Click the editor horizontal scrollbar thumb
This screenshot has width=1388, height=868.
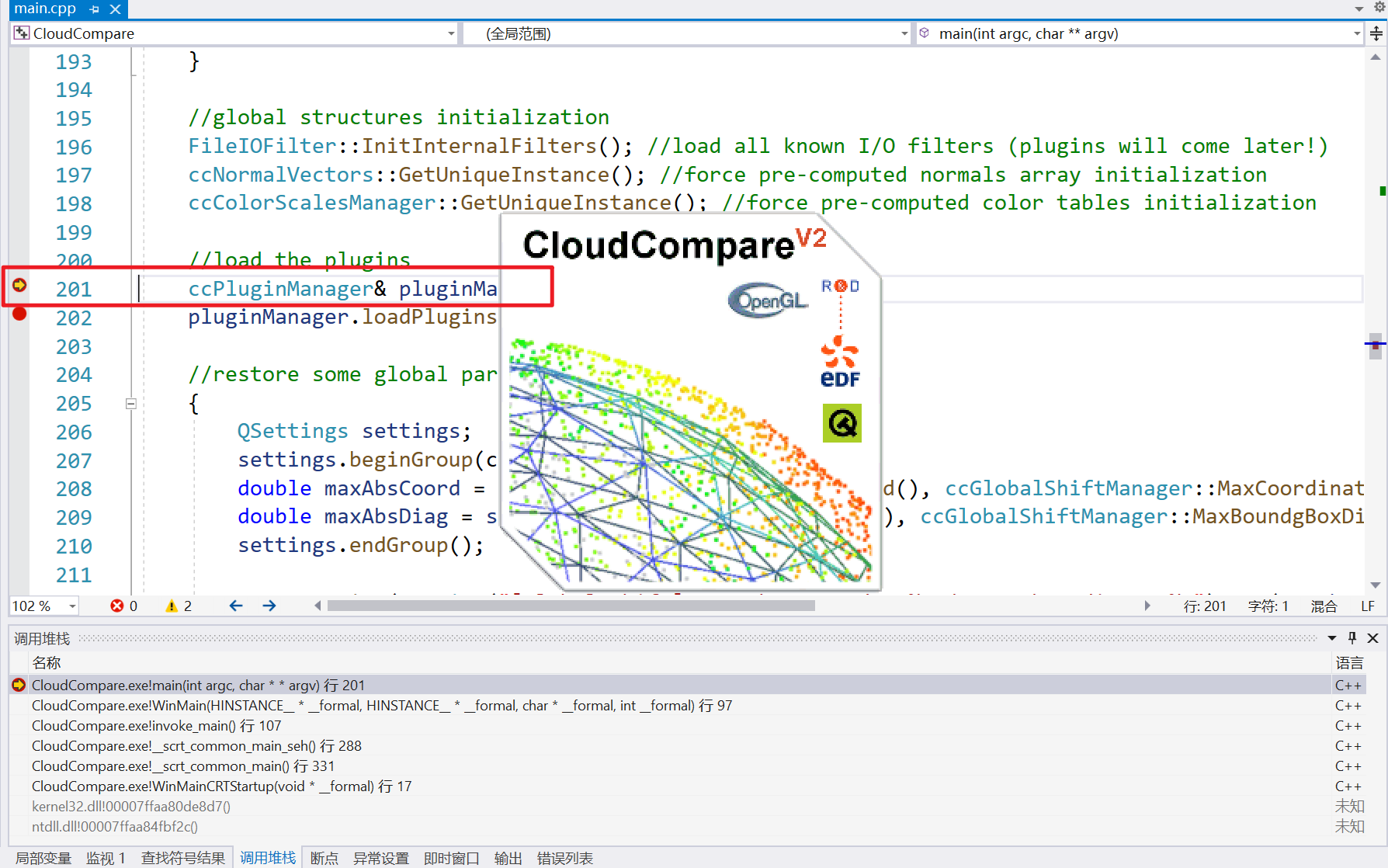pyautogui.click(x=571, y=606)
